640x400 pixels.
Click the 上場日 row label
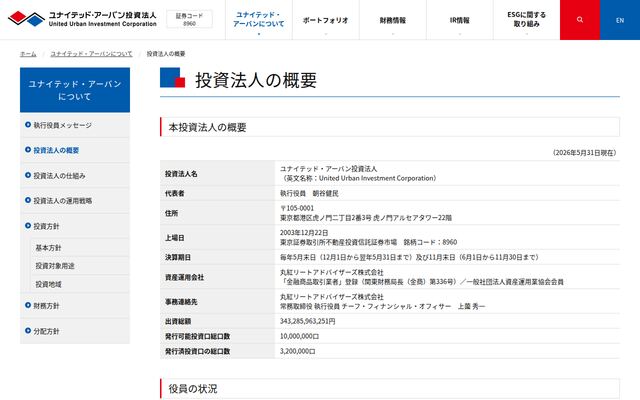point(174,238)
